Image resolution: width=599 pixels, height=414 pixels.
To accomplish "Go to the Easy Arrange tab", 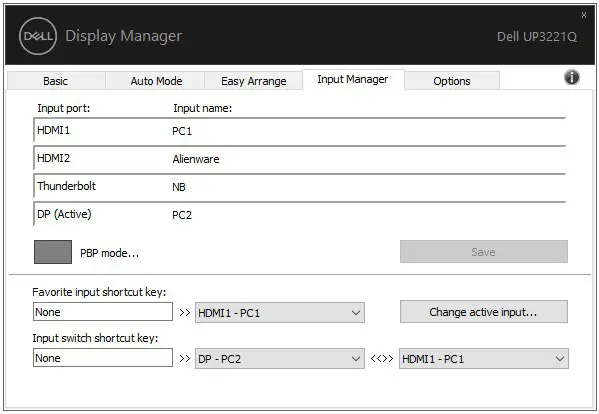I will 254,81.
